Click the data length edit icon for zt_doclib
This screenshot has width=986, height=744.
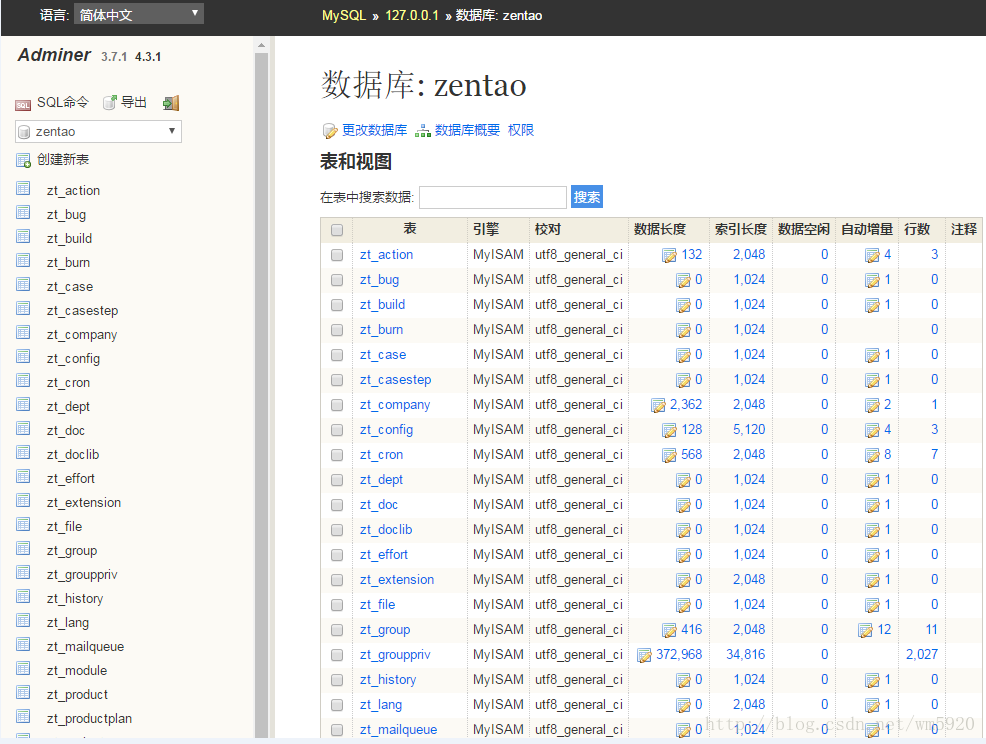(683, 531)
